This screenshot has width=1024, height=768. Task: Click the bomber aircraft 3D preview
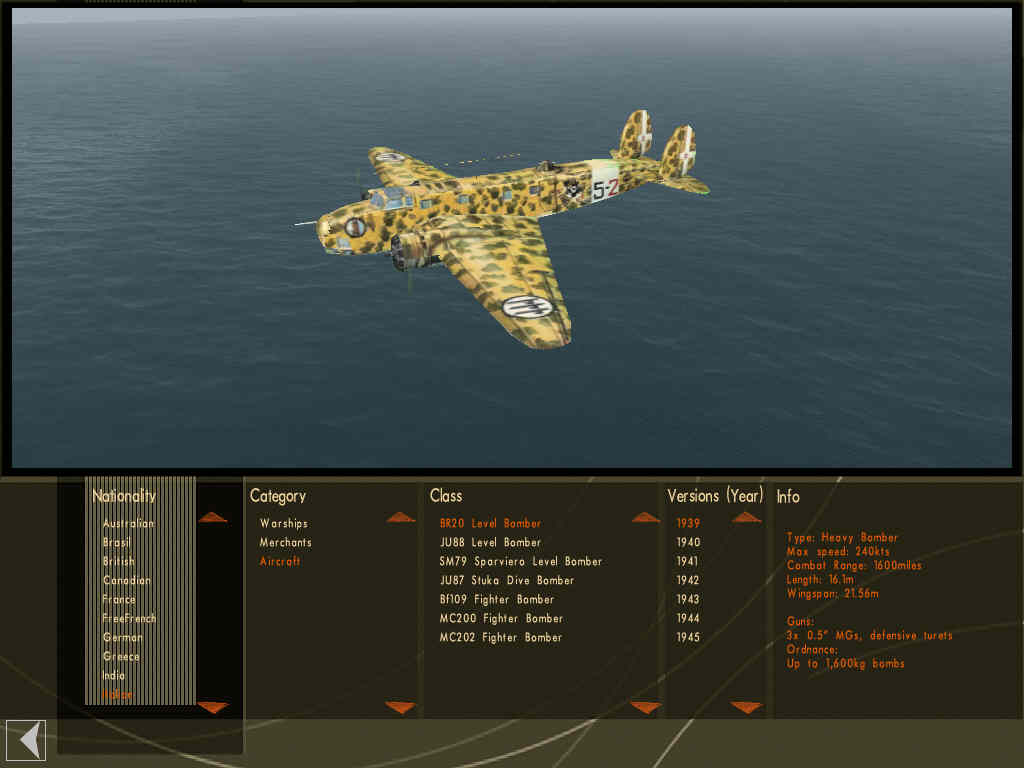[512, 238]
